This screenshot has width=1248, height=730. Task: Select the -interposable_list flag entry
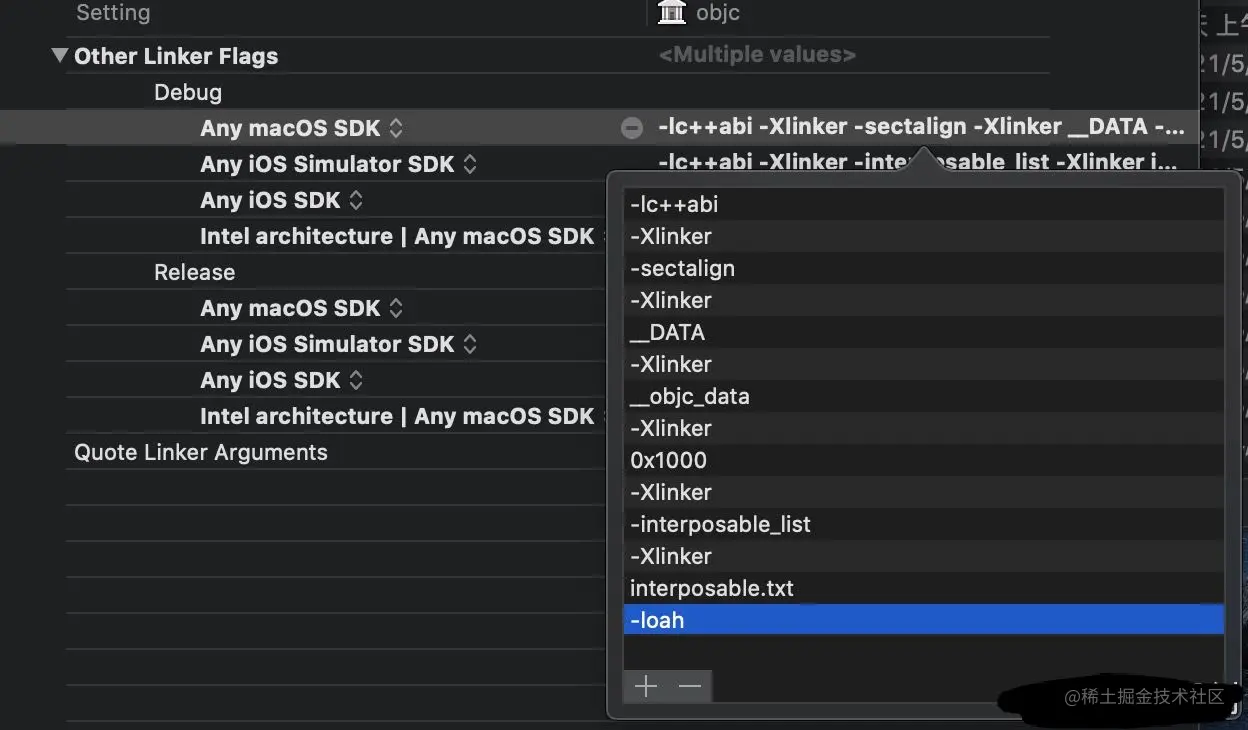coord(720,524)
